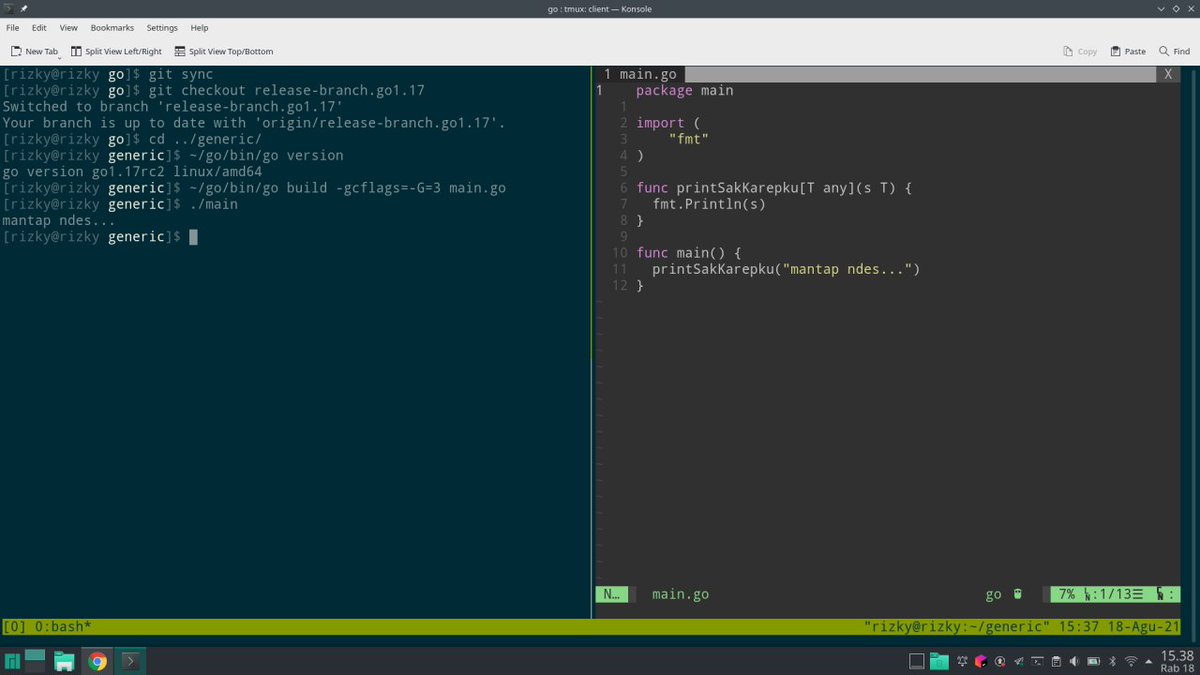Click the Paste toolbar button
Screen dimensions: 1200x675
click(1127, 51)
